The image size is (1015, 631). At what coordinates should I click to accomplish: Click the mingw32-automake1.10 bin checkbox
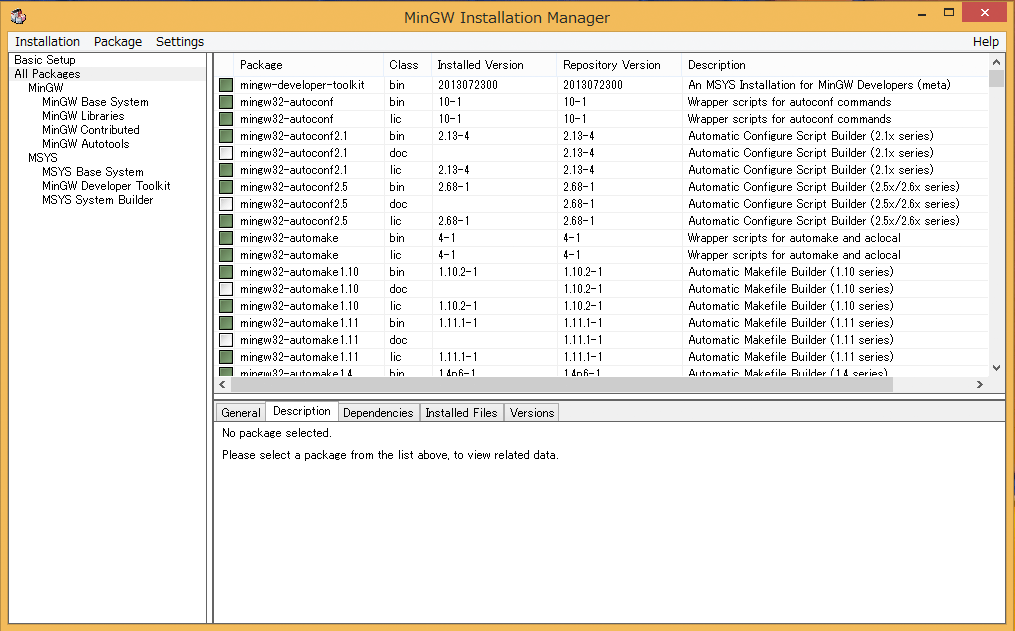tap(226, 272)
